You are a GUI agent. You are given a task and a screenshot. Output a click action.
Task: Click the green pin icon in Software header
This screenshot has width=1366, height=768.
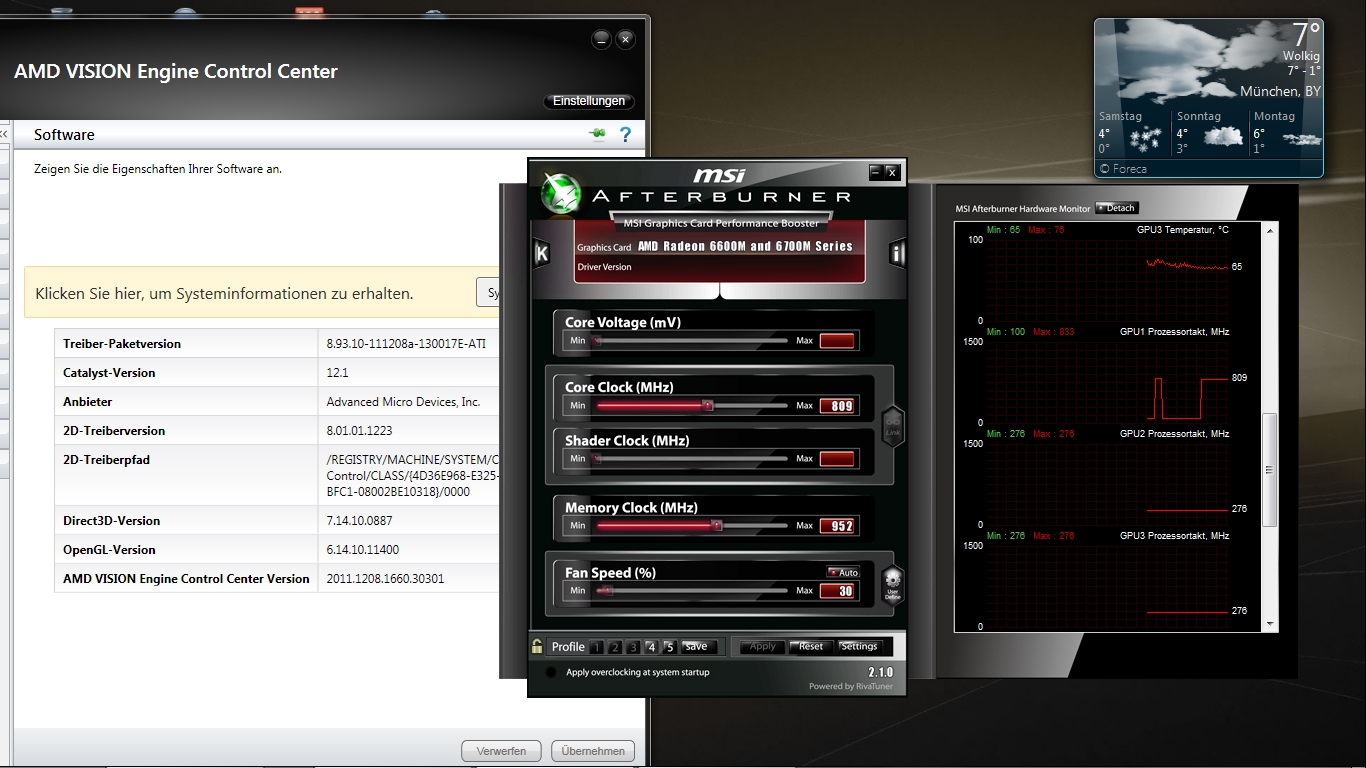tap(598, 134)
